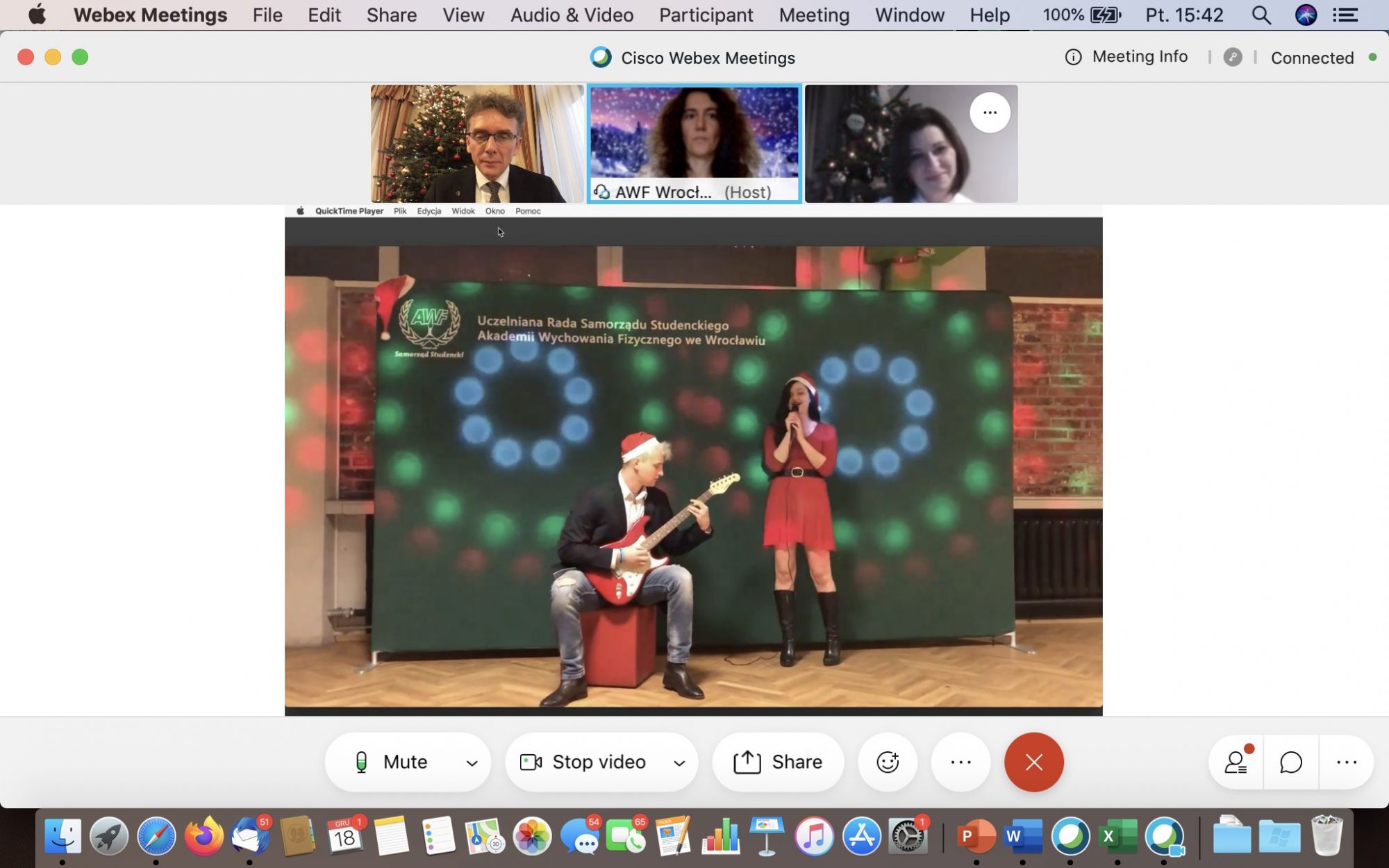Open Spotlight search magnifier in the menu bar

pyautogui.click(x=1261, y=15)
